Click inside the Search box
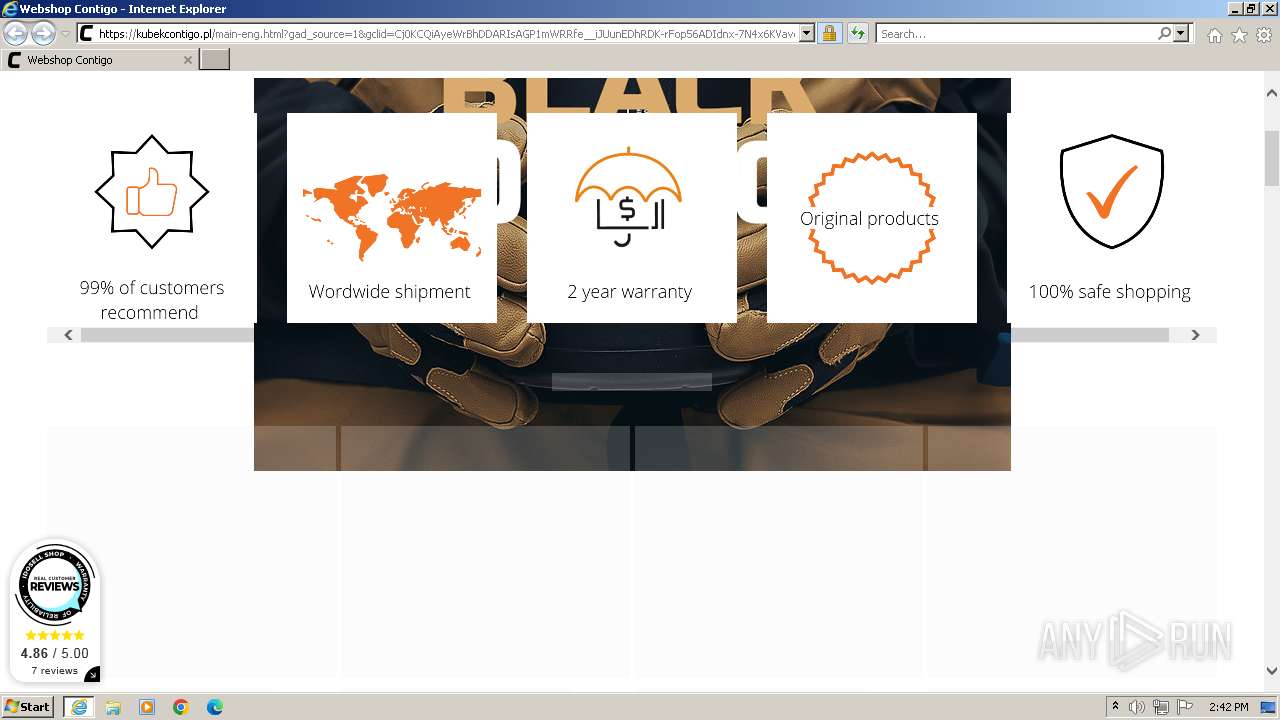 (1016, 33)
